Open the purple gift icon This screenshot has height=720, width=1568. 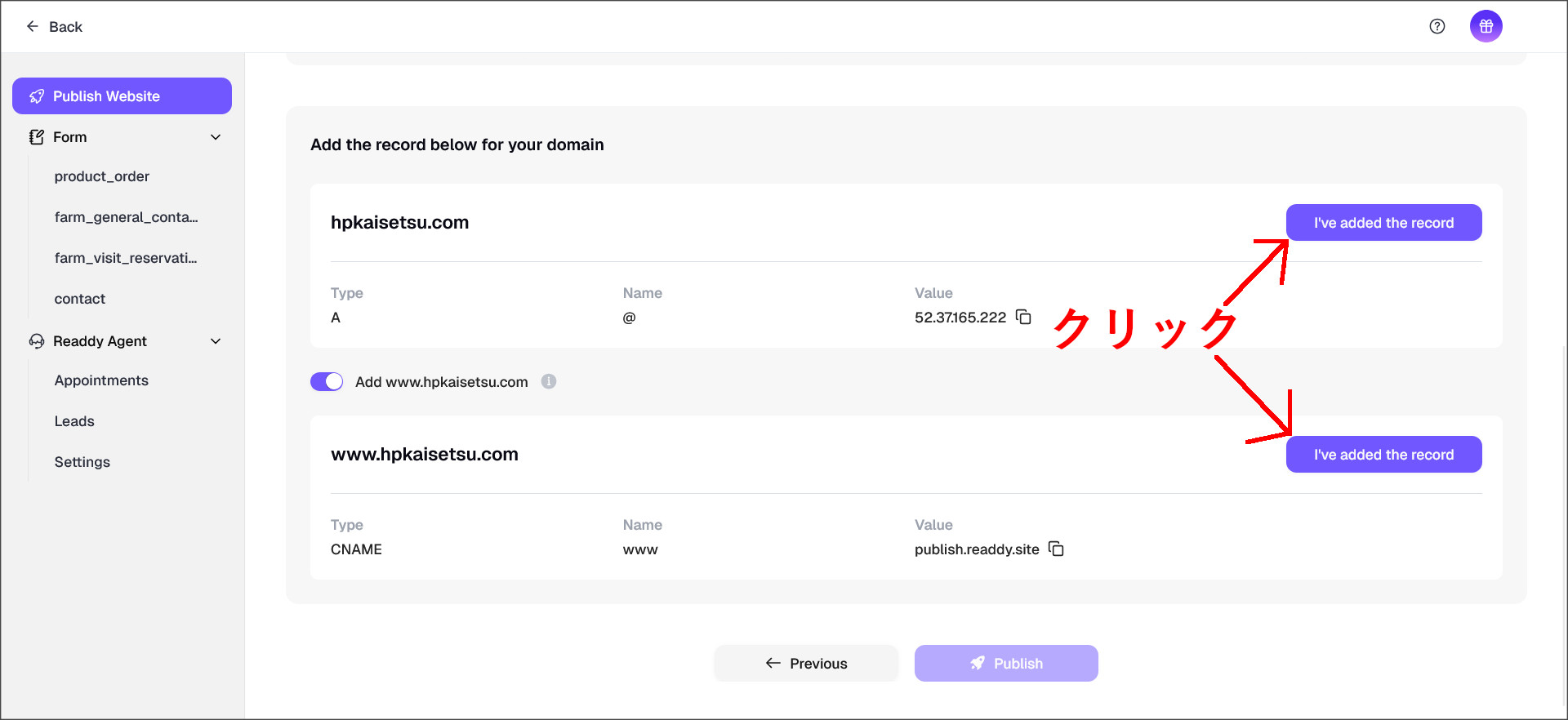[1486, 26]
